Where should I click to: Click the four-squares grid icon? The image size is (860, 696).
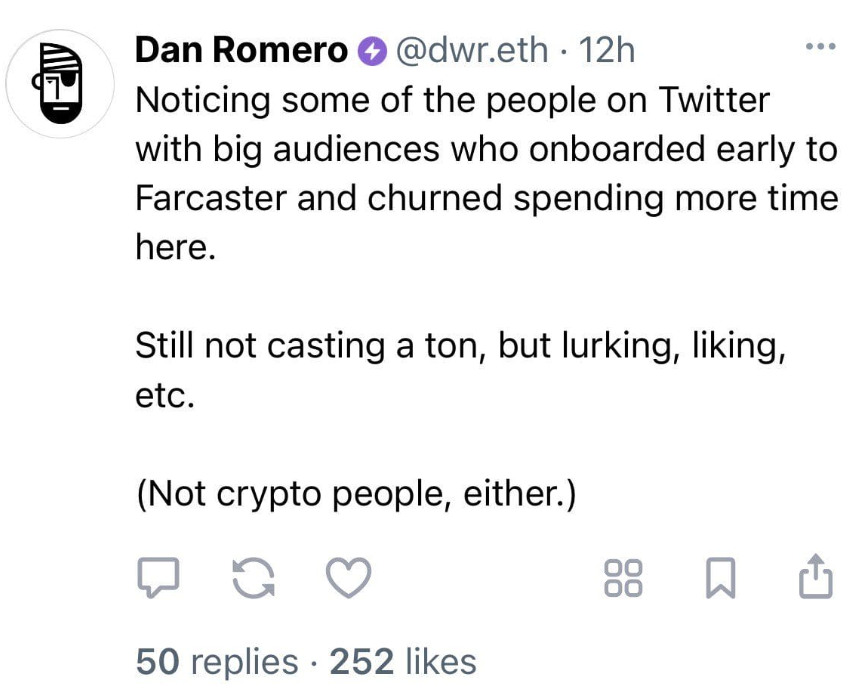tap(622, 577)
